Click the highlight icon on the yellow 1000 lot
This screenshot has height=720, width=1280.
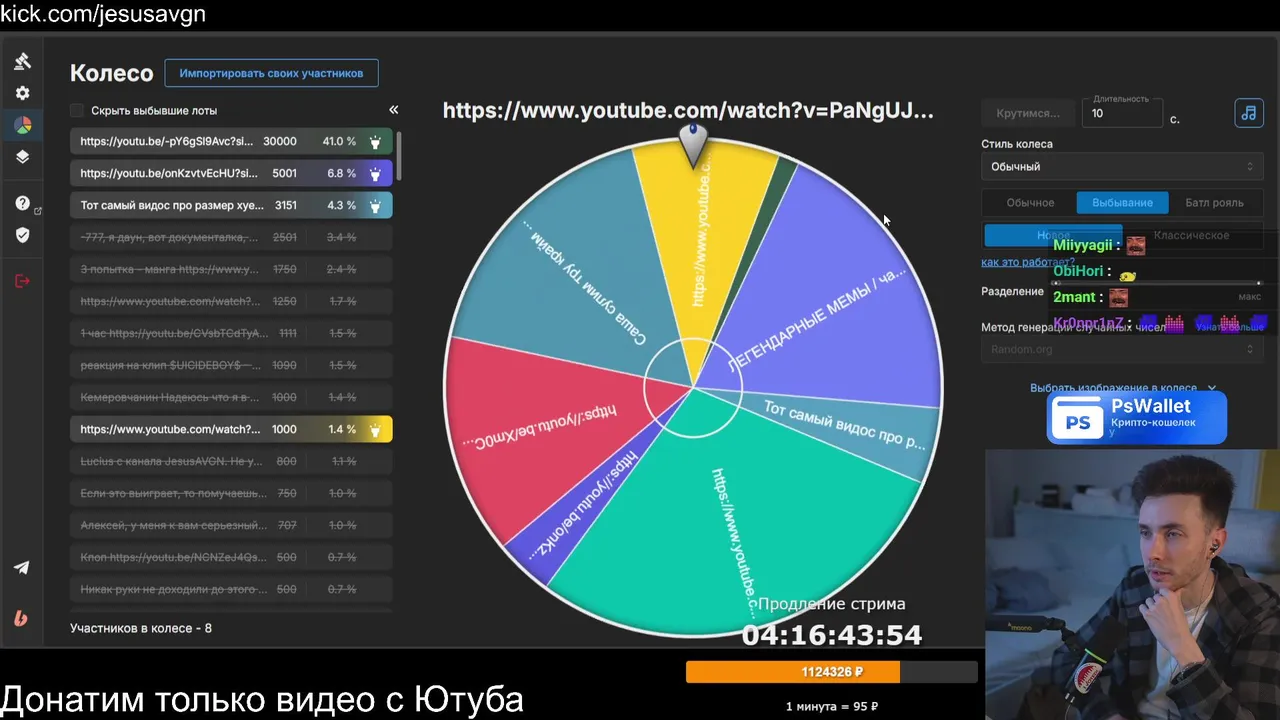[375, 430]
